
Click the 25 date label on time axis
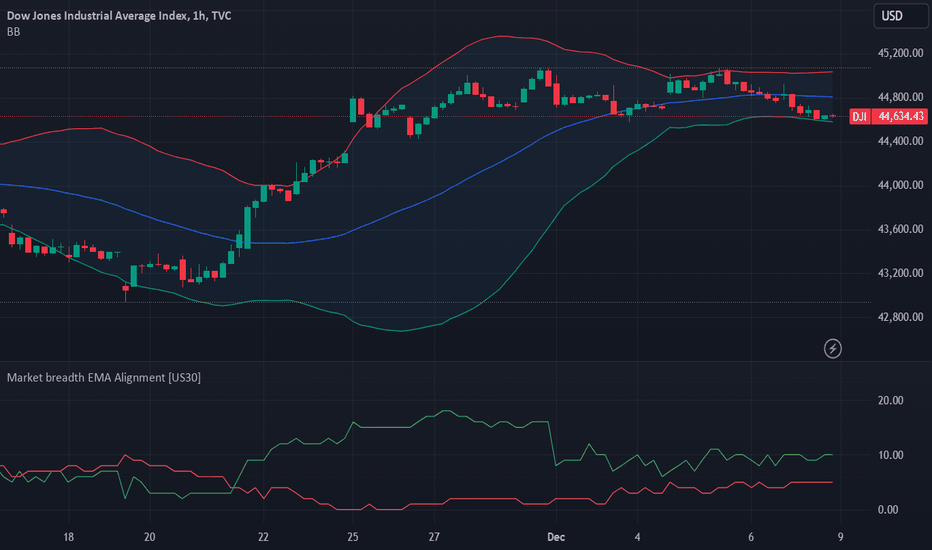[352, 537]
